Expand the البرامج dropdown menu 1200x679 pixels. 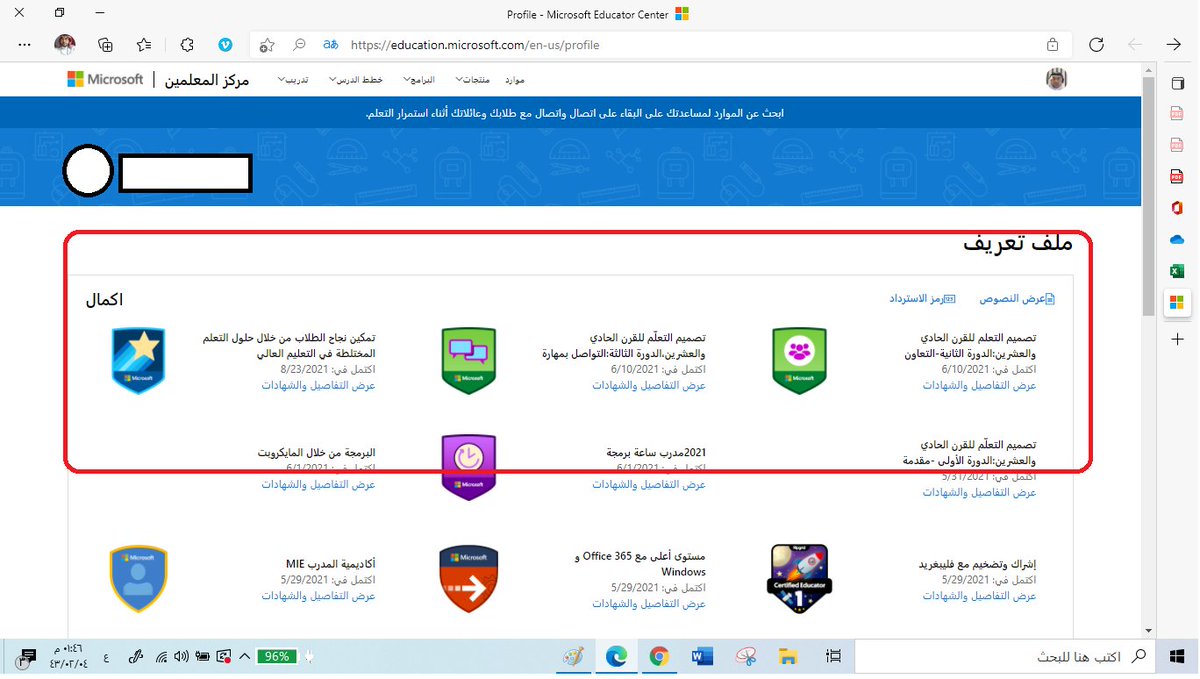pyautogui.click(x=418, y=79)
